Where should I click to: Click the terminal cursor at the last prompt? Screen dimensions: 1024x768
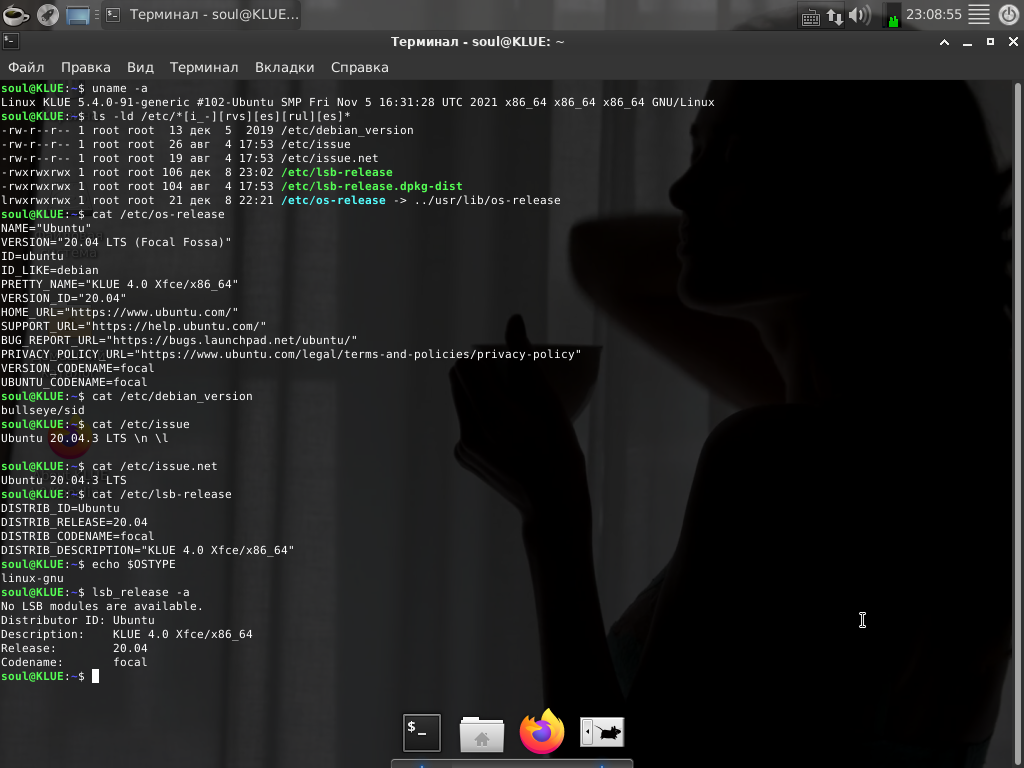[95, 677]
